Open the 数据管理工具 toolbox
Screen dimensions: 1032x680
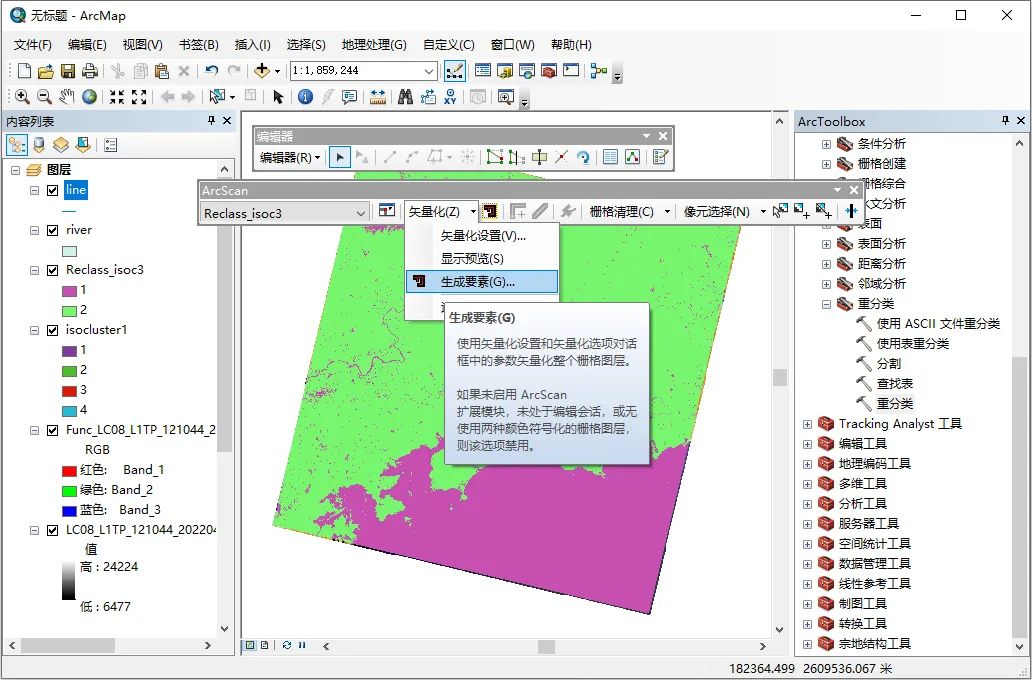click(874, 563)
